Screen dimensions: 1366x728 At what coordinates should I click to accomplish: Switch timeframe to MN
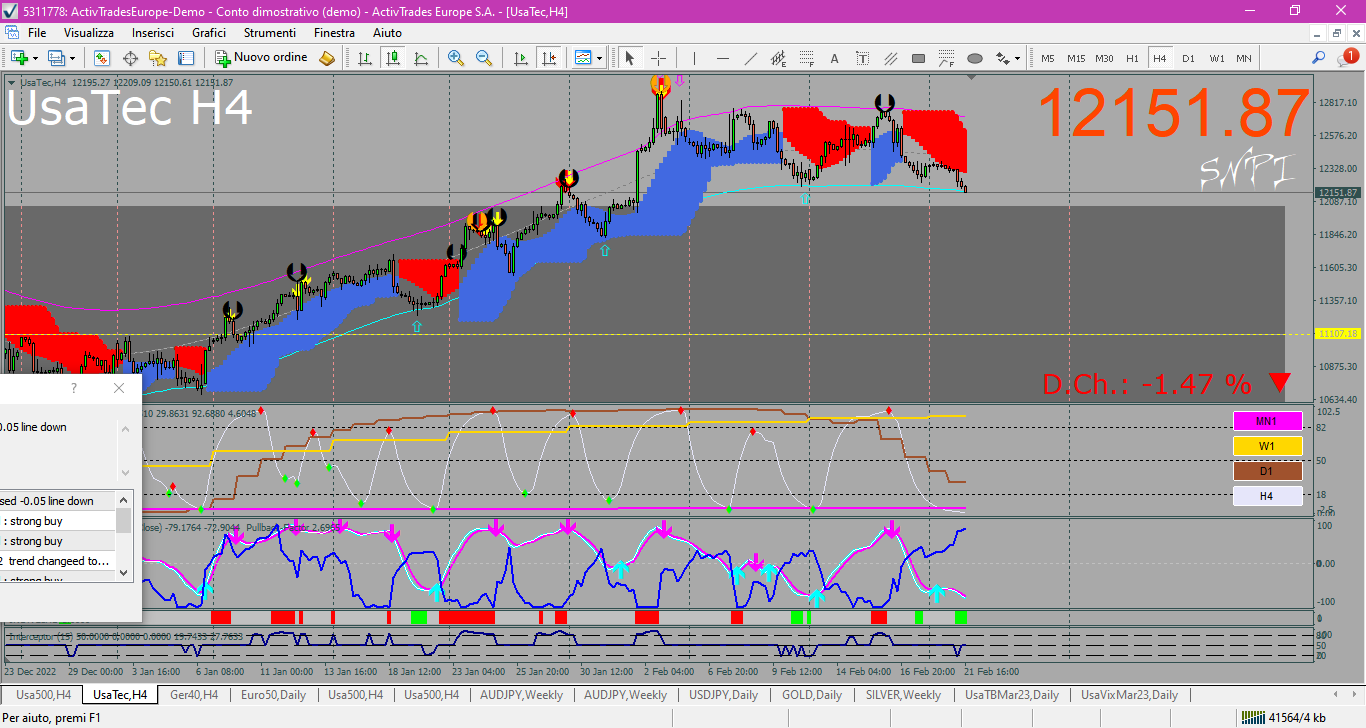point(1244,58)
